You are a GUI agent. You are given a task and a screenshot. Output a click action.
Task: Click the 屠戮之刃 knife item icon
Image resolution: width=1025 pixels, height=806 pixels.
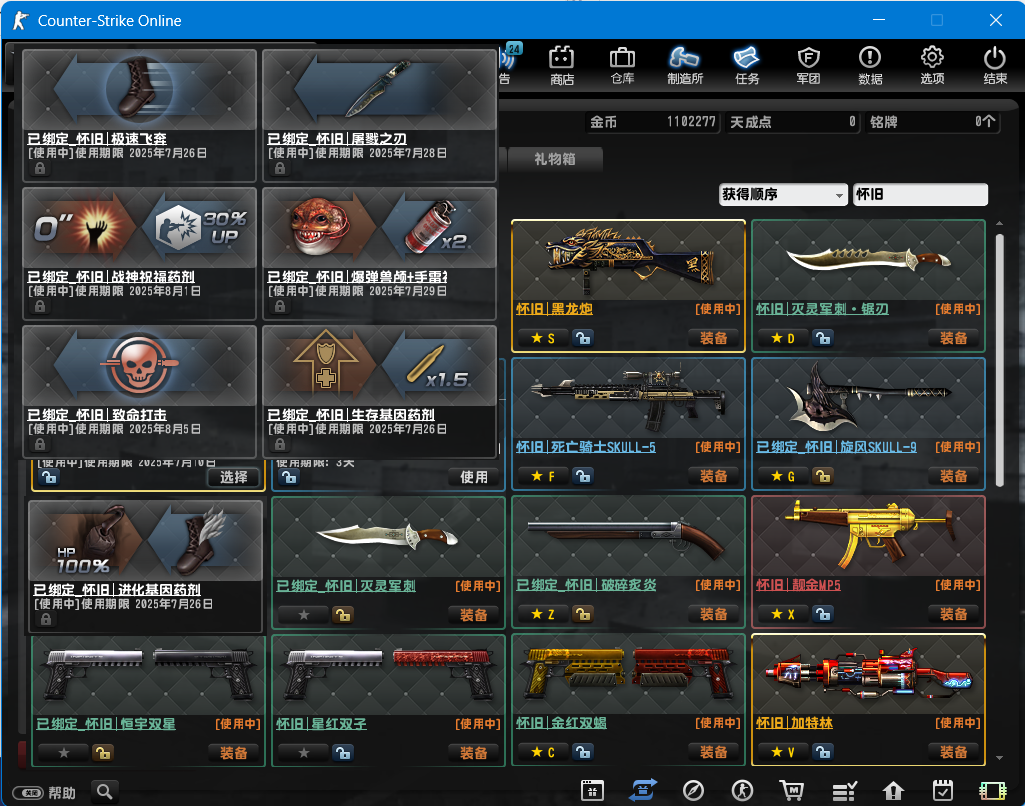pos(379,90)
